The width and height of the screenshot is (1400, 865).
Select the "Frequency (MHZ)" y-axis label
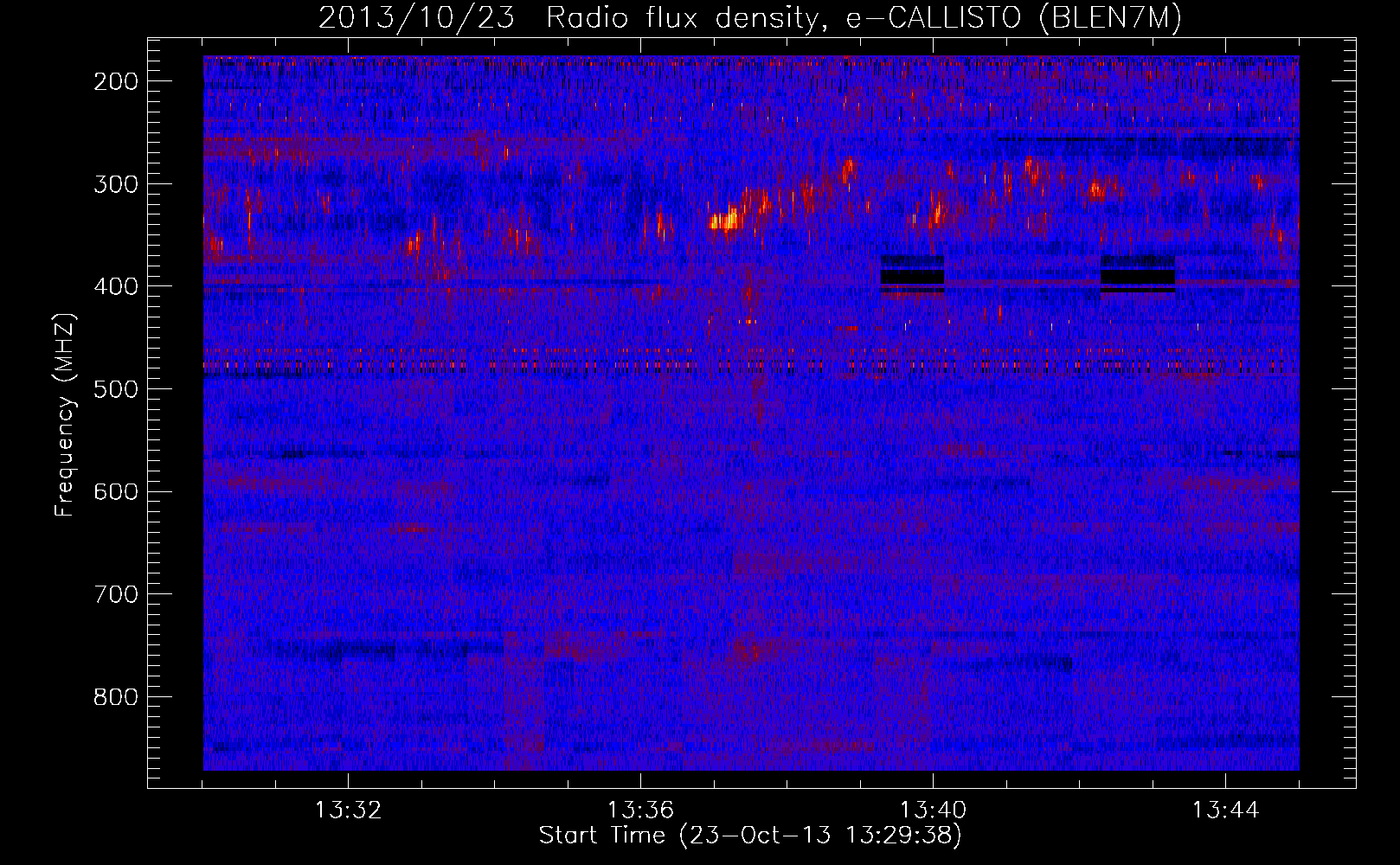(65, 414)
